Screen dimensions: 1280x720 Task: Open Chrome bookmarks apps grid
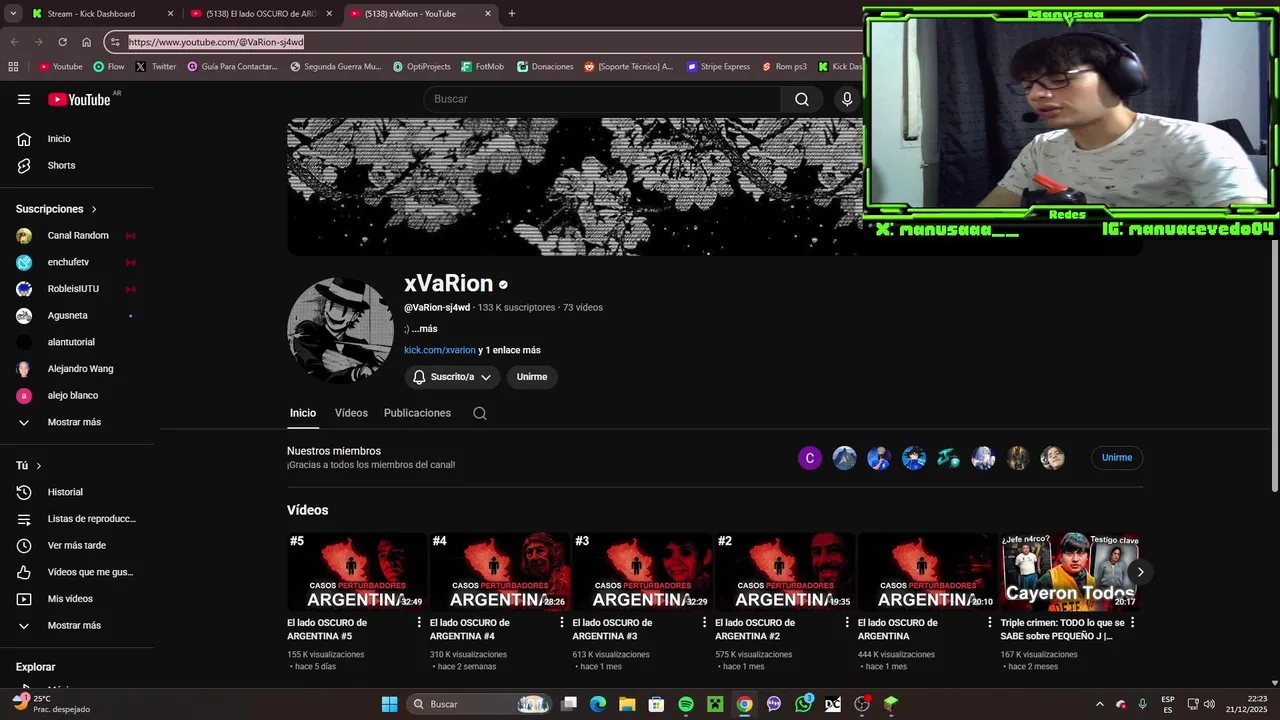click(13, 67)
